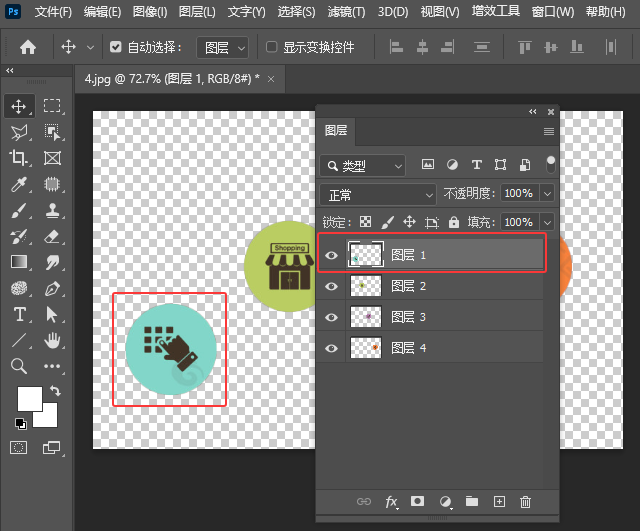Click the Home icon in options bar
The width and height of the screenshot is (640, 531).
28,47
